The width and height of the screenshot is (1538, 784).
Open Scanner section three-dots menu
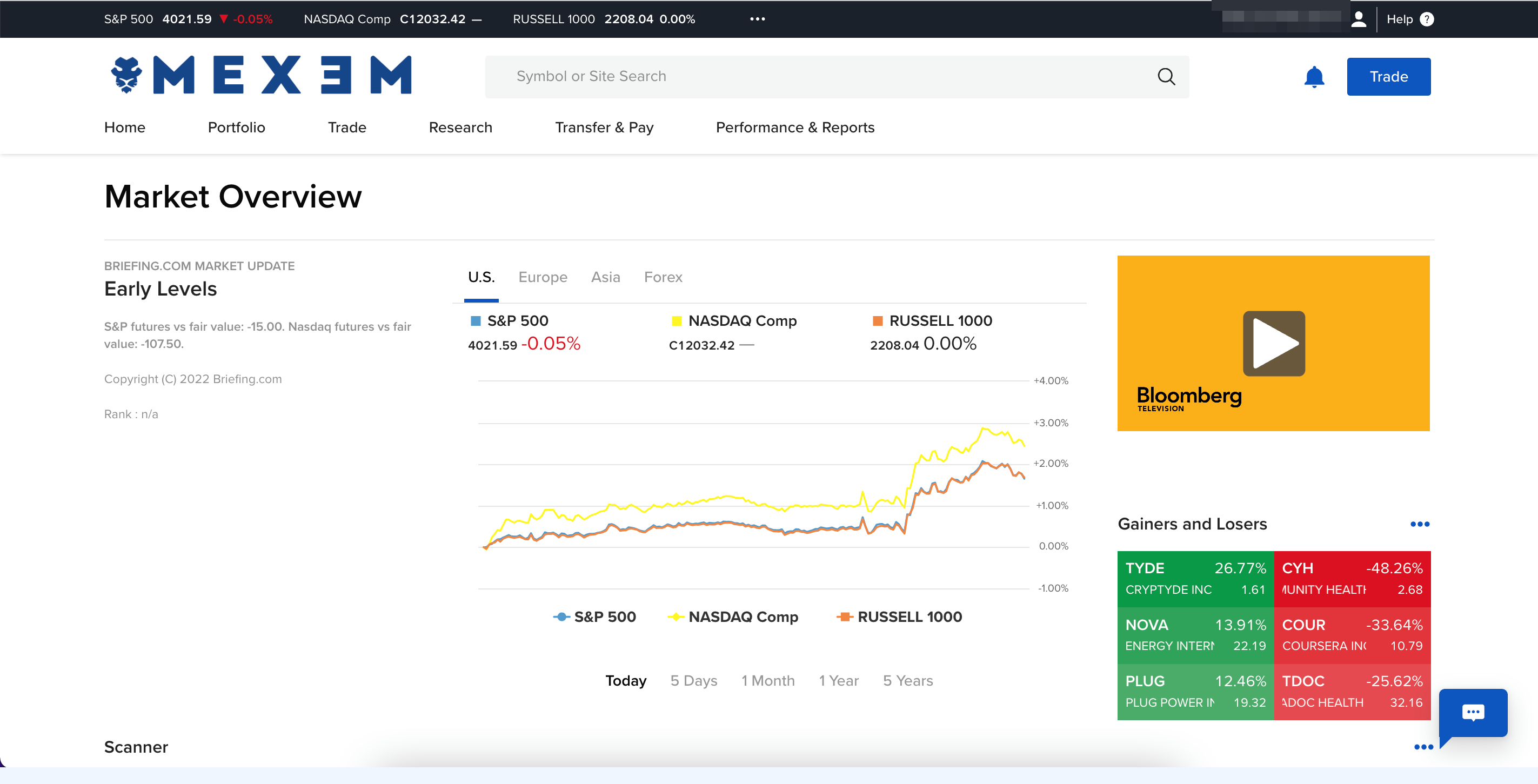coord(1423,746)
